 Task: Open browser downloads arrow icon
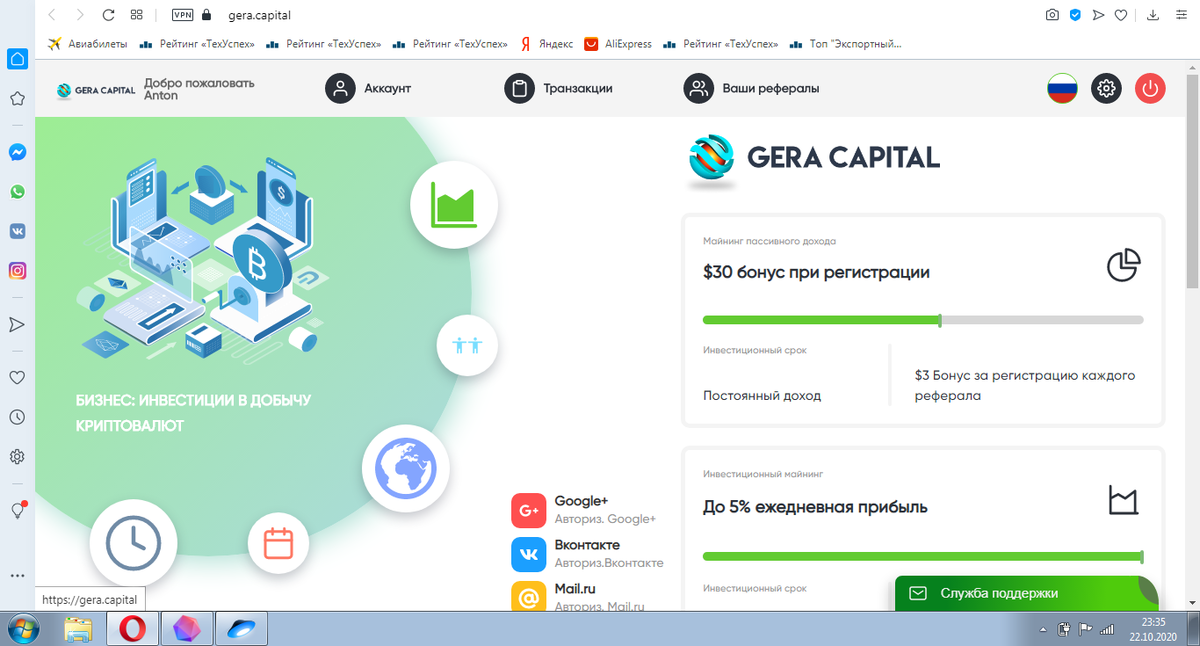pyautogui.click(x=1153, y=15)
